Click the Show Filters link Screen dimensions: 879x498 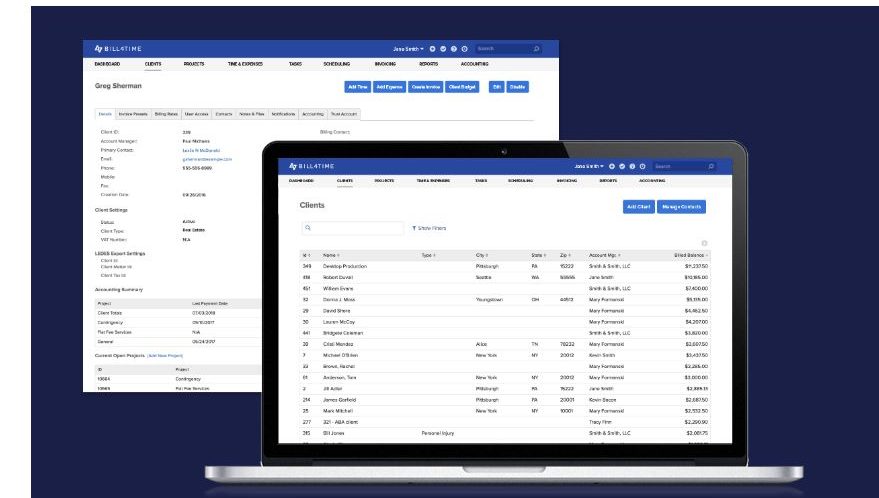429,228
